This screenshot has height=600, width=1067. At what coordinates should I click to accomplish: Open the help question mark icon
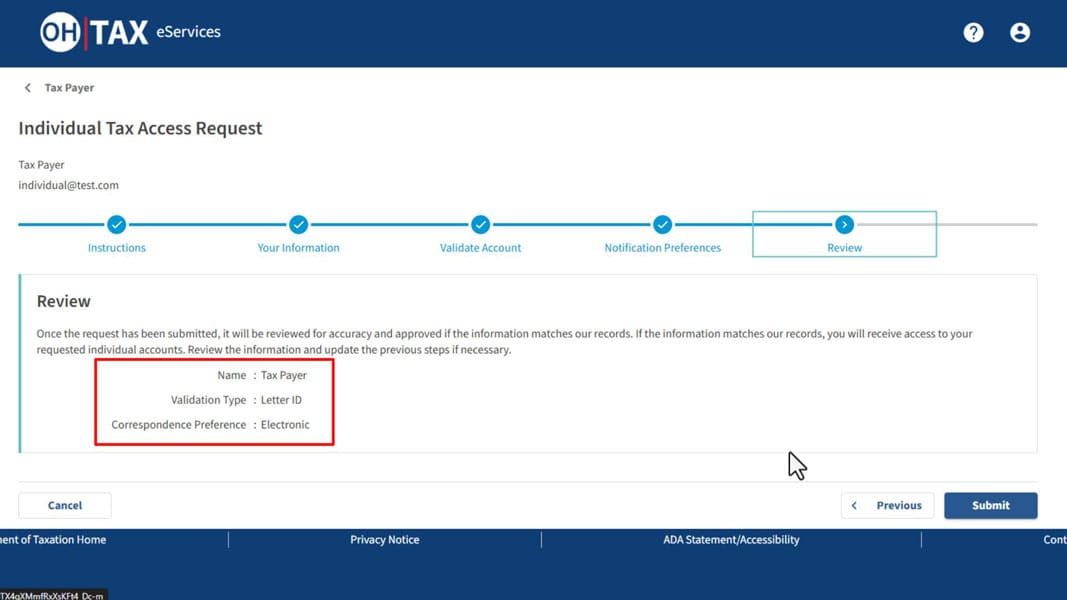pos(973,33)
